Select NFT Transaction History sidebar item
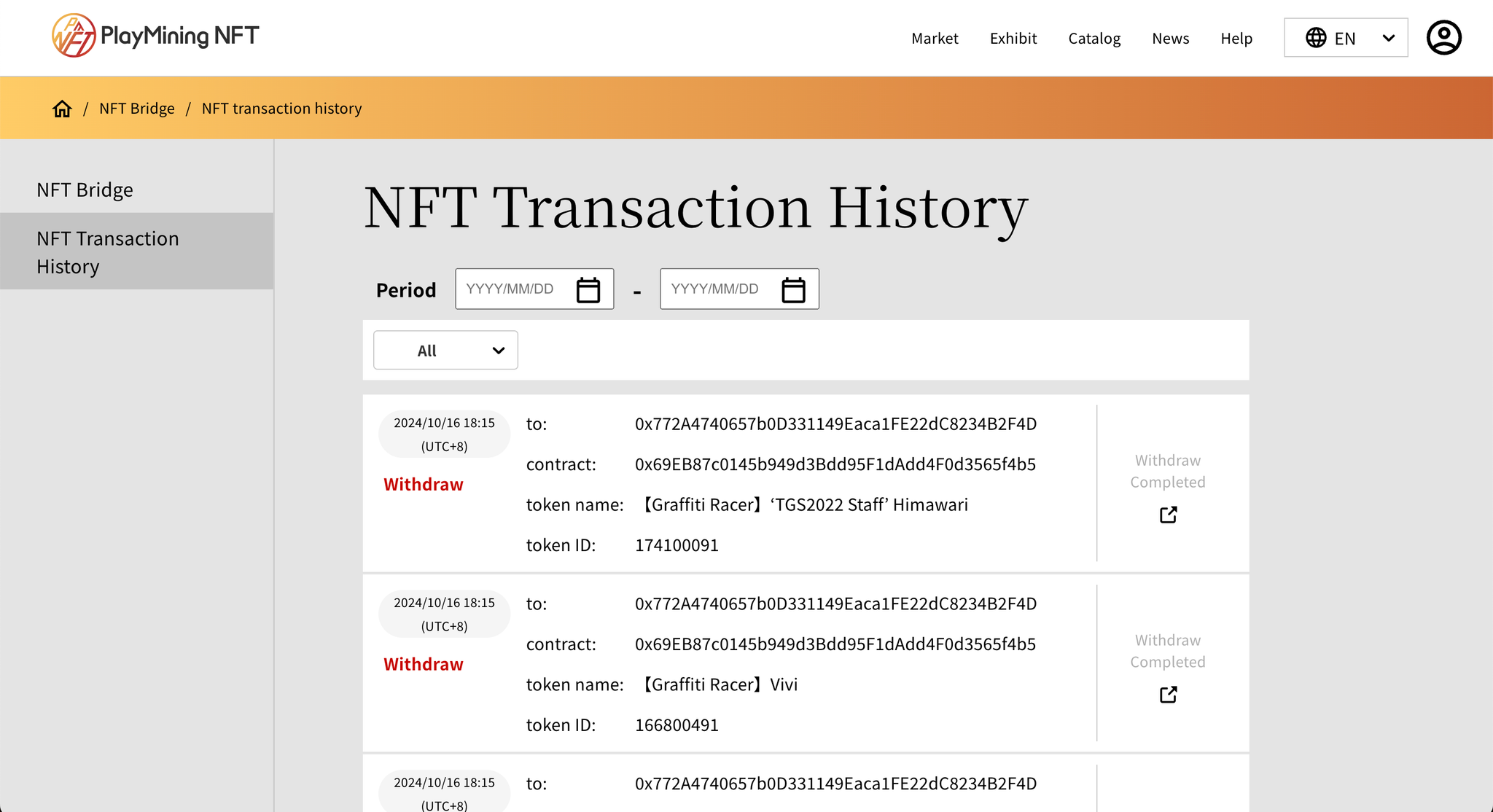Viewport: 1493px width, 812px height. click(107, 252)
